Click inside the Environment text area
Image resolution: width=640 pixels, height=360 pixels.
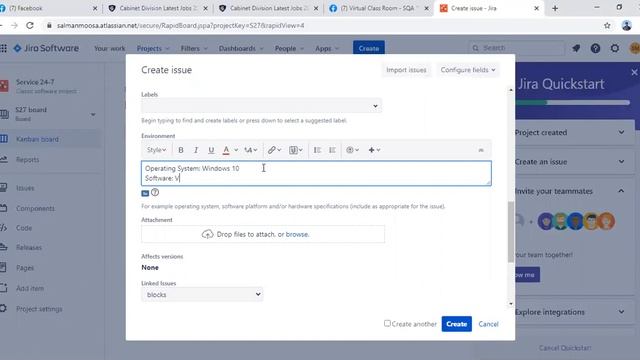pyautogui.click(x=316, y=173)
